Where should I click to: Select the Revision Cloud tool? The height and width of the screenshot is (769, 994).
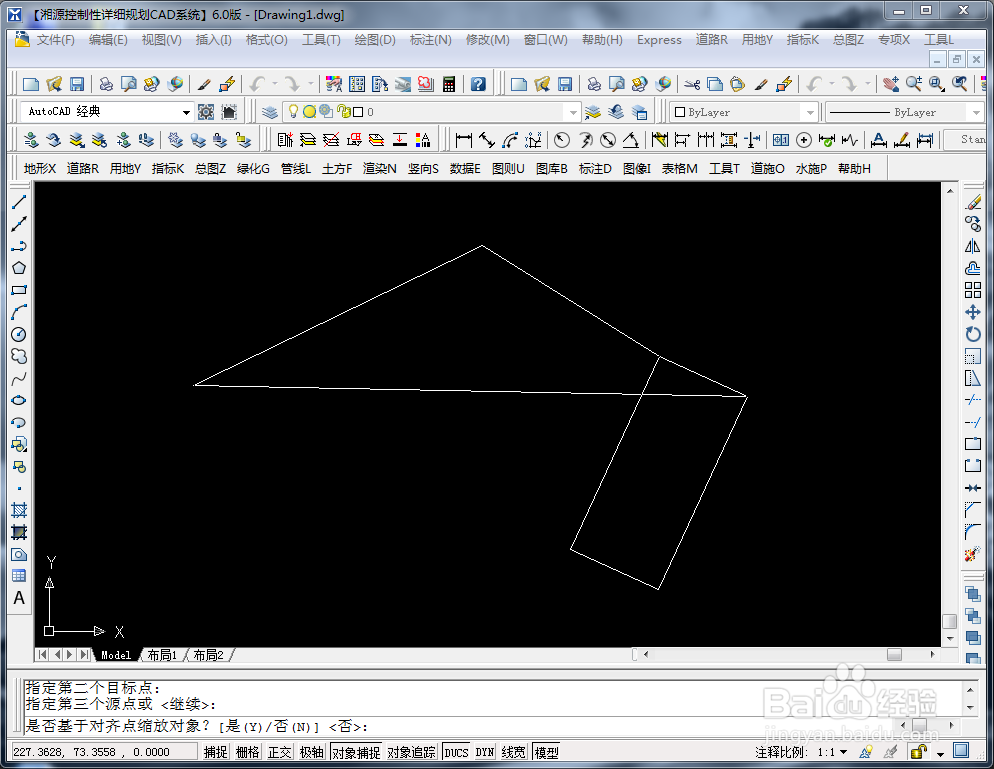[x=19, y=356]
